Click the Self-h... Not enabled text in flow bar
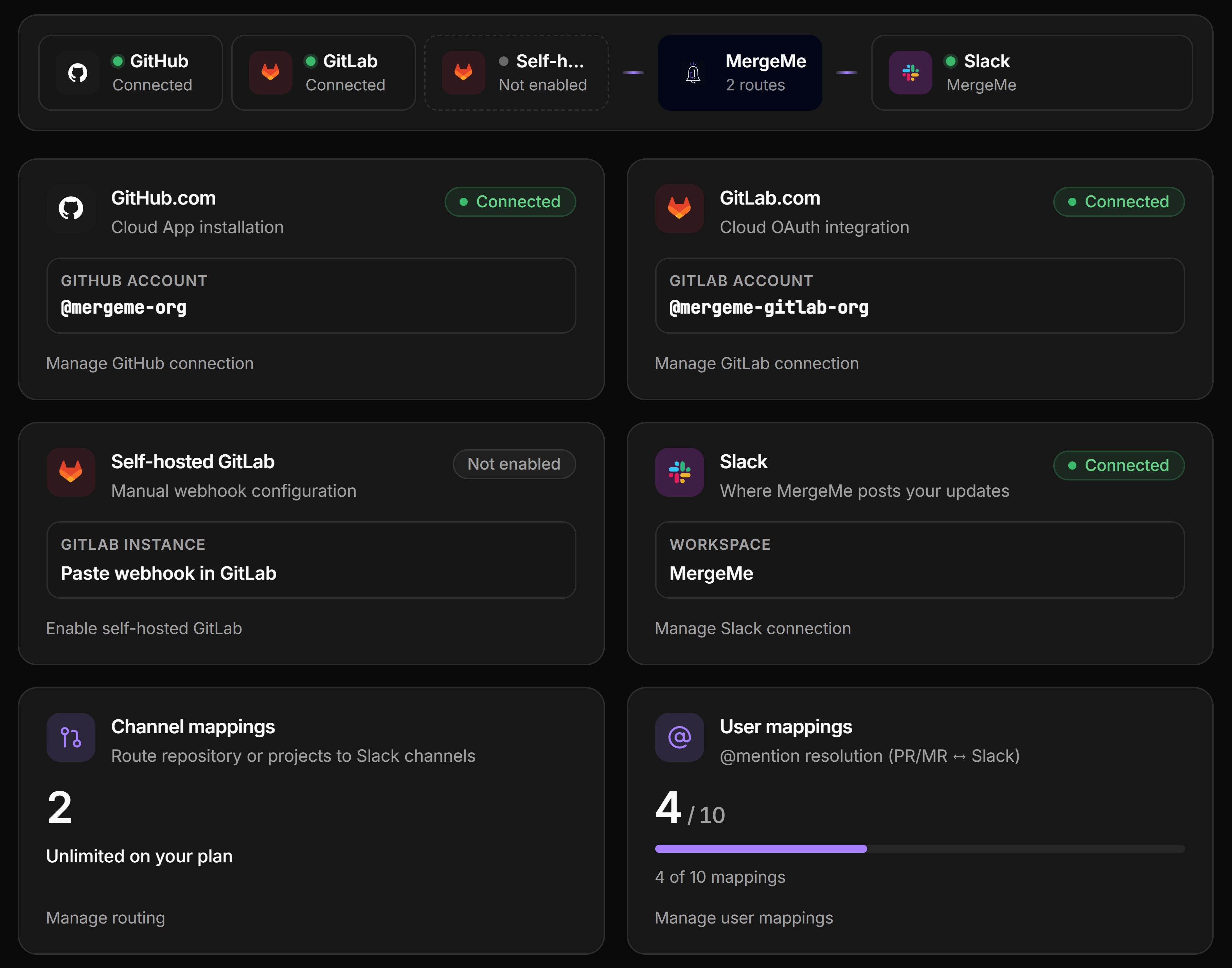 (x=543, y=85)
